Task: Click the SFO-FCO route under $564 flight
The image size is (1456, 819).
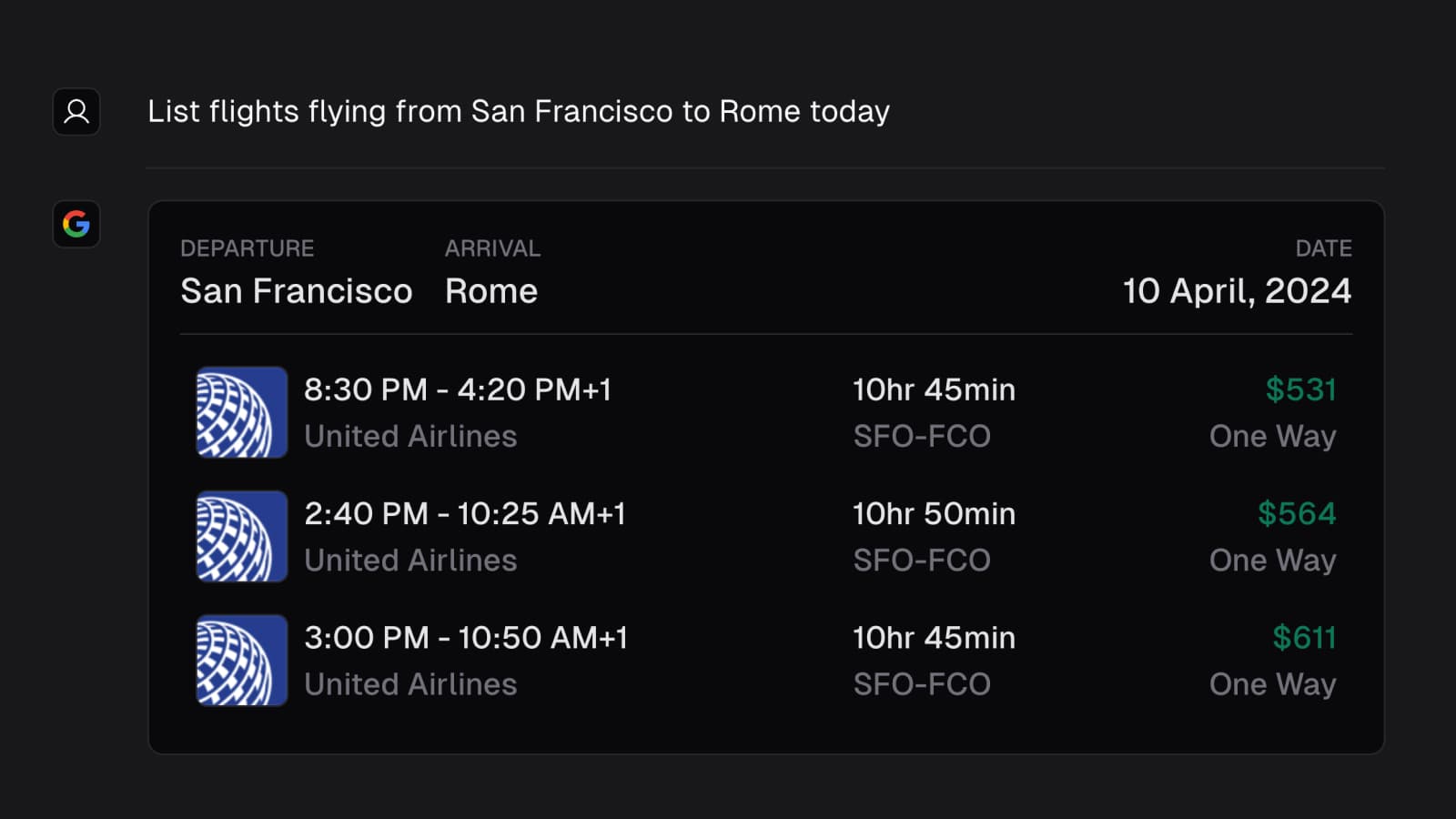Action: coord(922,561)
